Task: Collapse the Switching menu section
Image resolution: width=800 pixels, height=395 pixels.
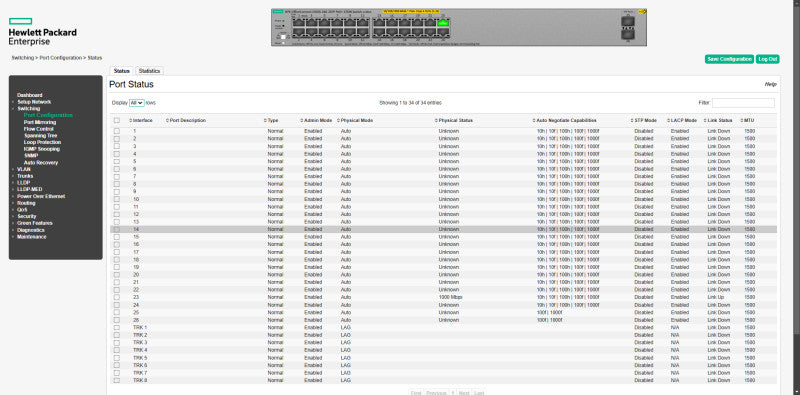Action: pos(29,109)
